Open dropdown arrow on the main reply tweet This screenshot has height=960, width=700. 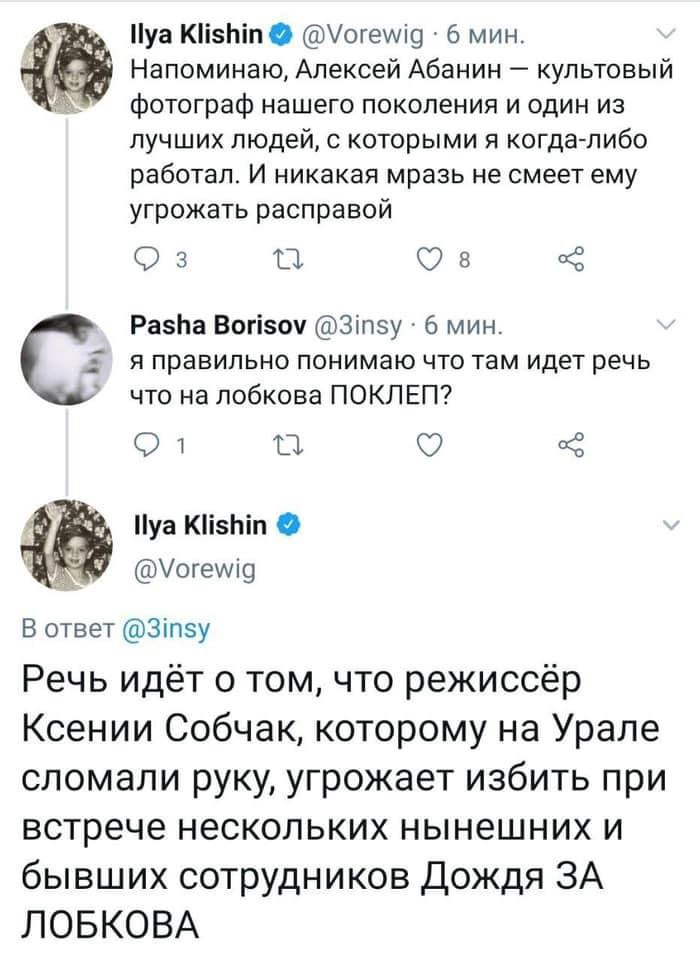click(x=667, y=525)
